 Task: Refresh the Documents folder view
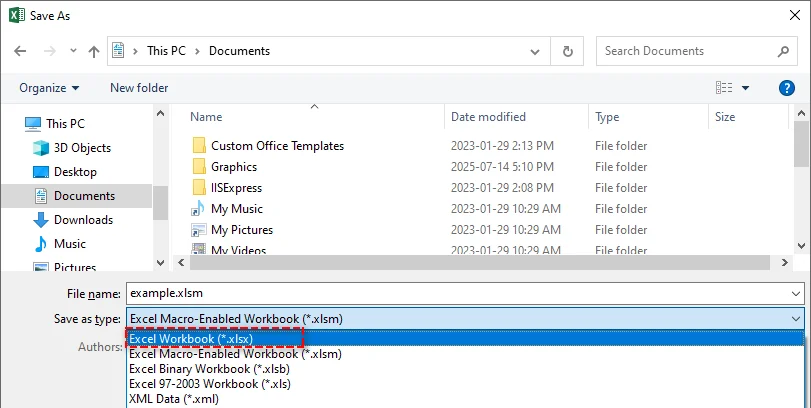[567, 51]
